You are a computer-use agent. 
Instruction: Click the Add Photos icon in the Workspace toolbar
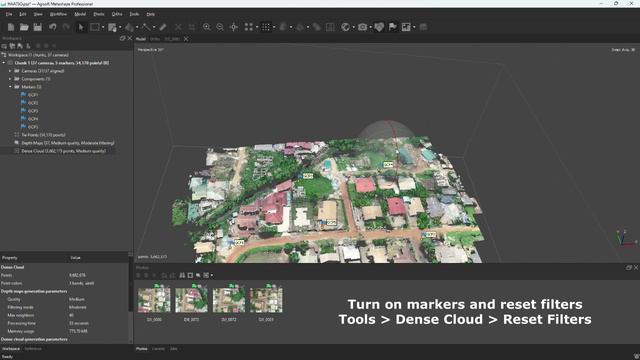click(x=12, y=46)
